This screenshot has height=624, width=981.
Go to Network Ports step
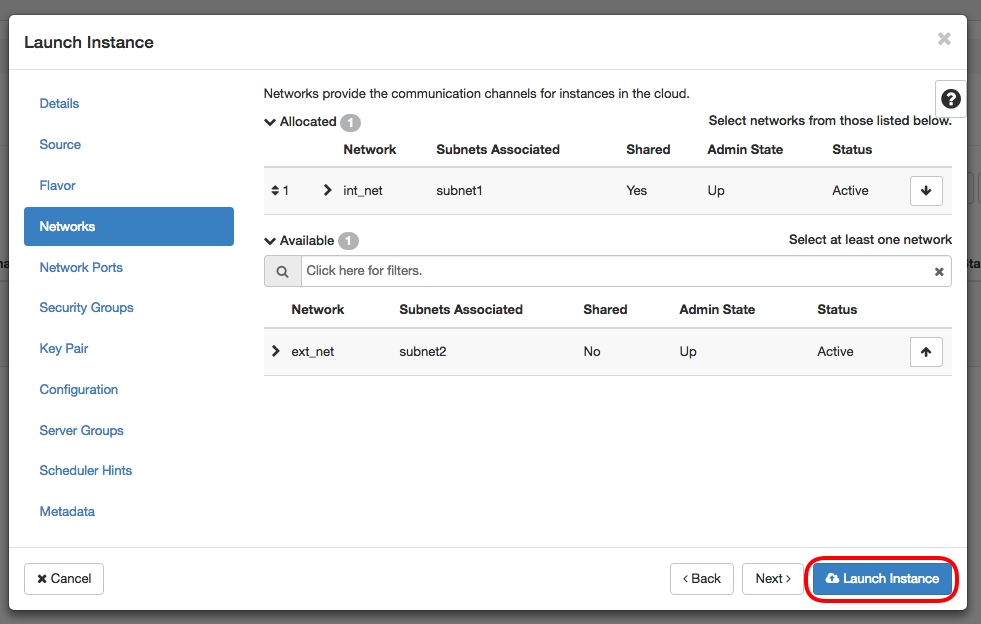[x=81, y=267]
